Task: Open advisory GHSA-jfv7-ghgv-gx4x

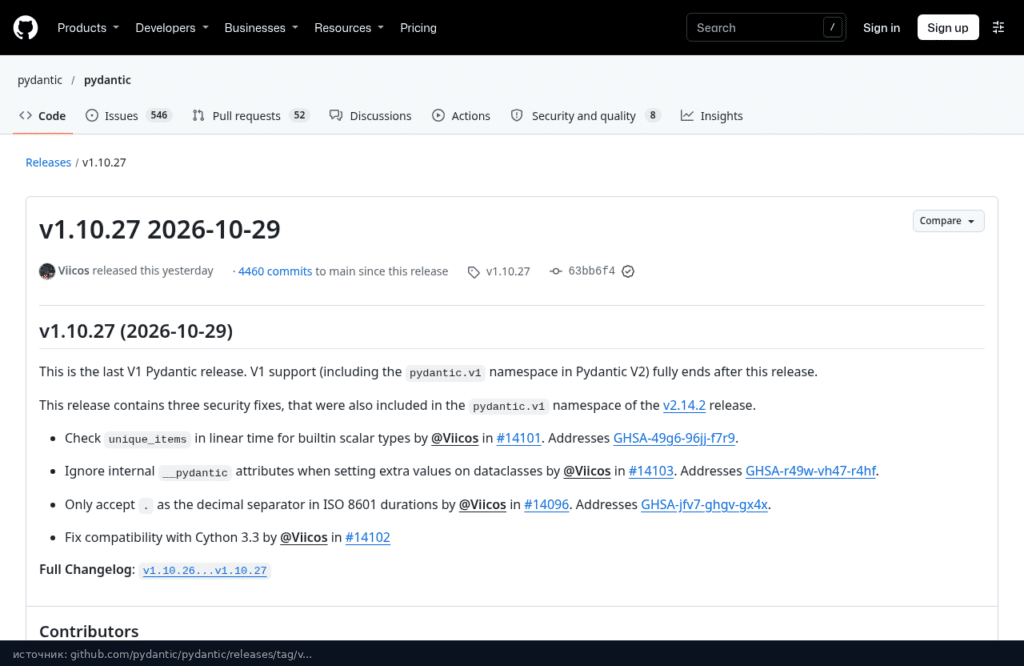Action: coord(704,504)
